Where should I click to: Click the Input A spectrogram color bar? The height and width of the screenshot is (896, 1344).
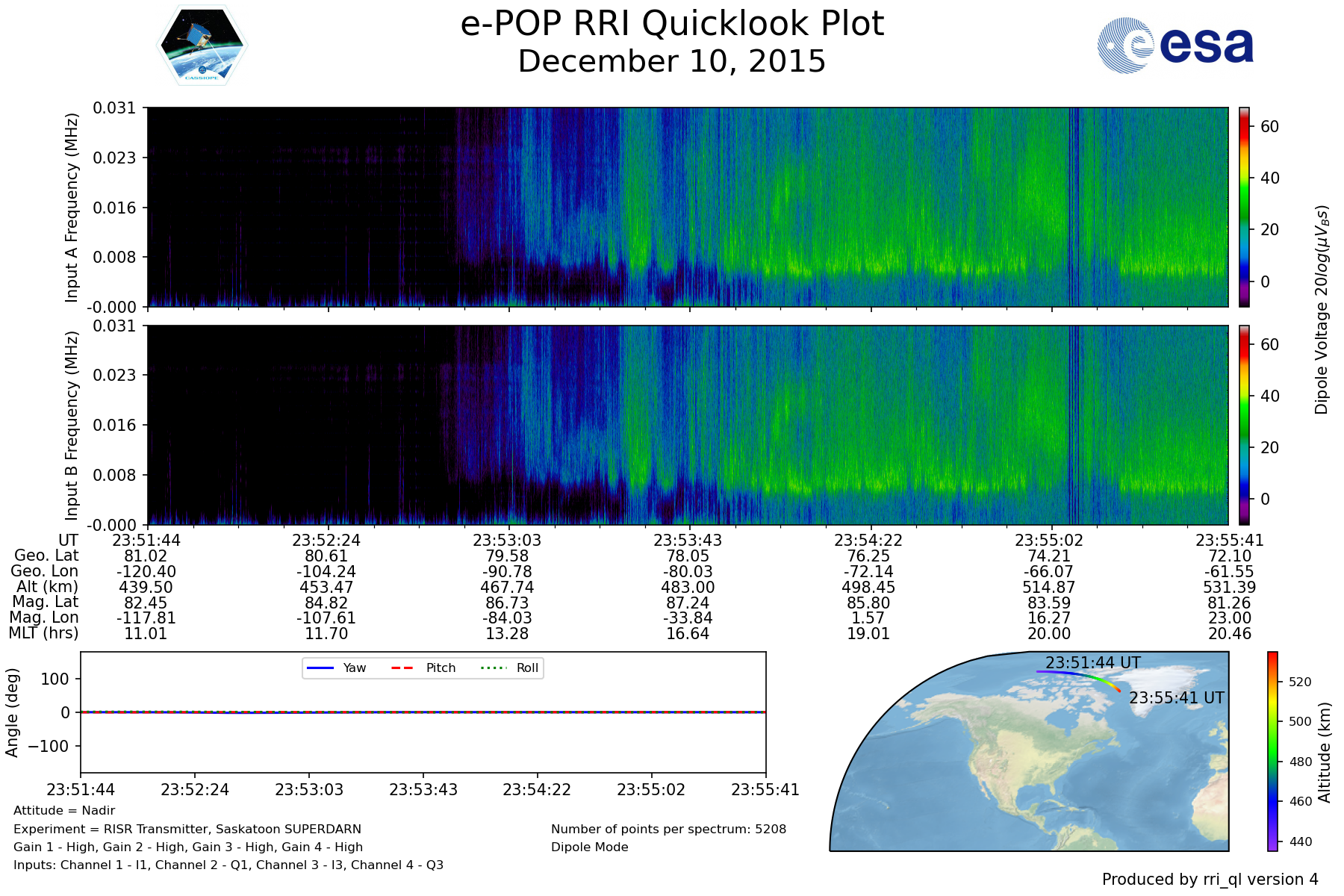click(x=1244, y=207)
